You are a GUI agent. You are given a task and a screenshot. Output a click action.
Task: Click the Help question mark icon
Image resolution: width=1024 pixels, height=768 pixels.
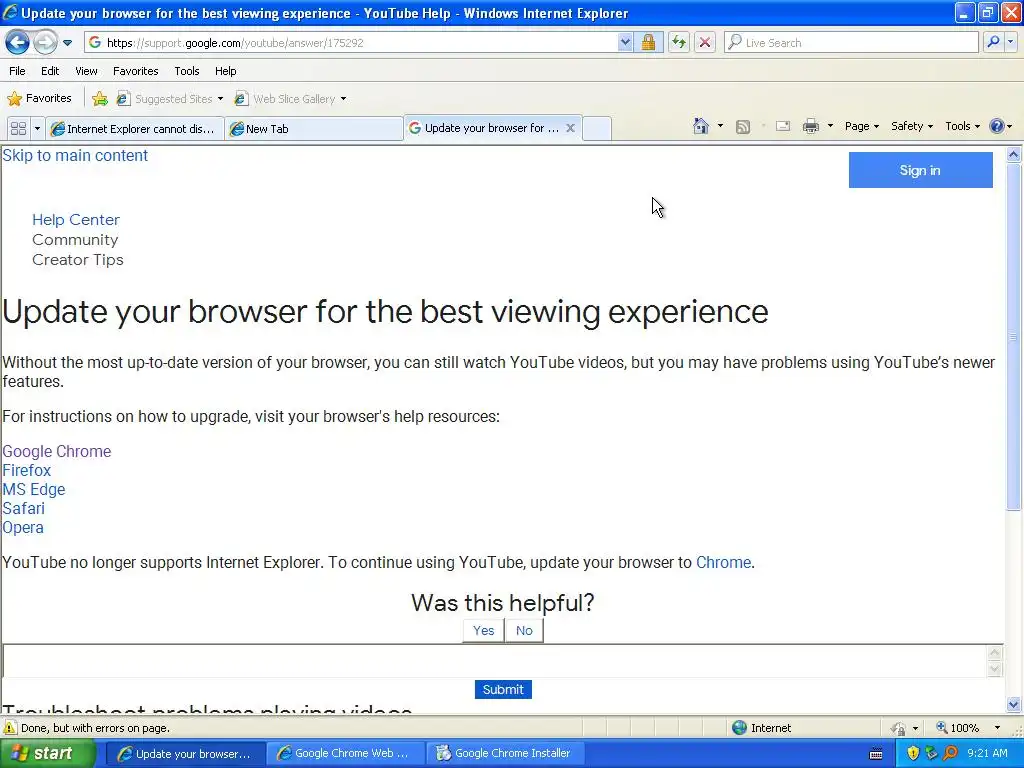[997, 126]
